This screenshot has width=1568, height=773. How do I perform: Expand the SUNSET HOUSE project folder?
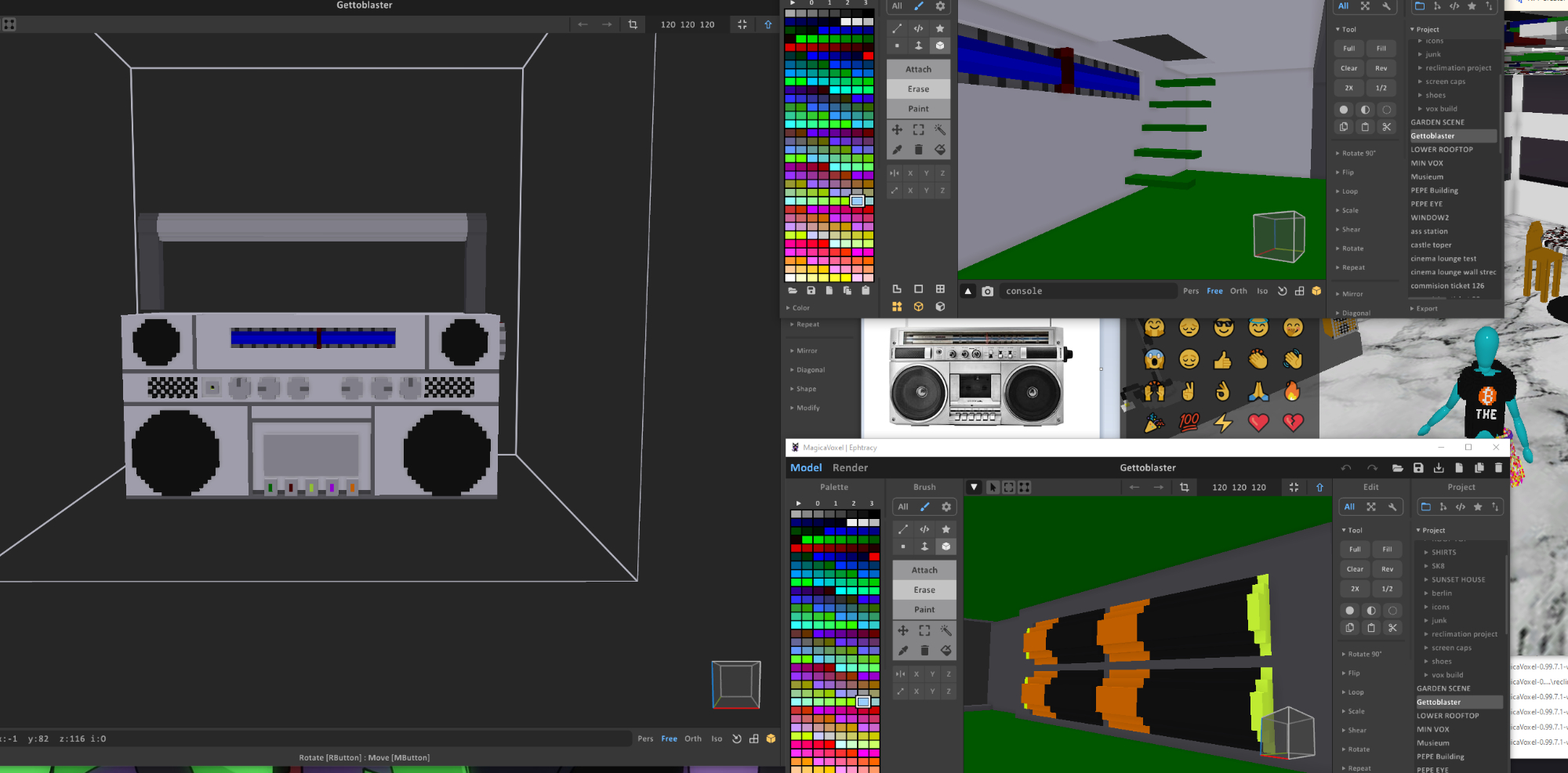pos(1457,579)
